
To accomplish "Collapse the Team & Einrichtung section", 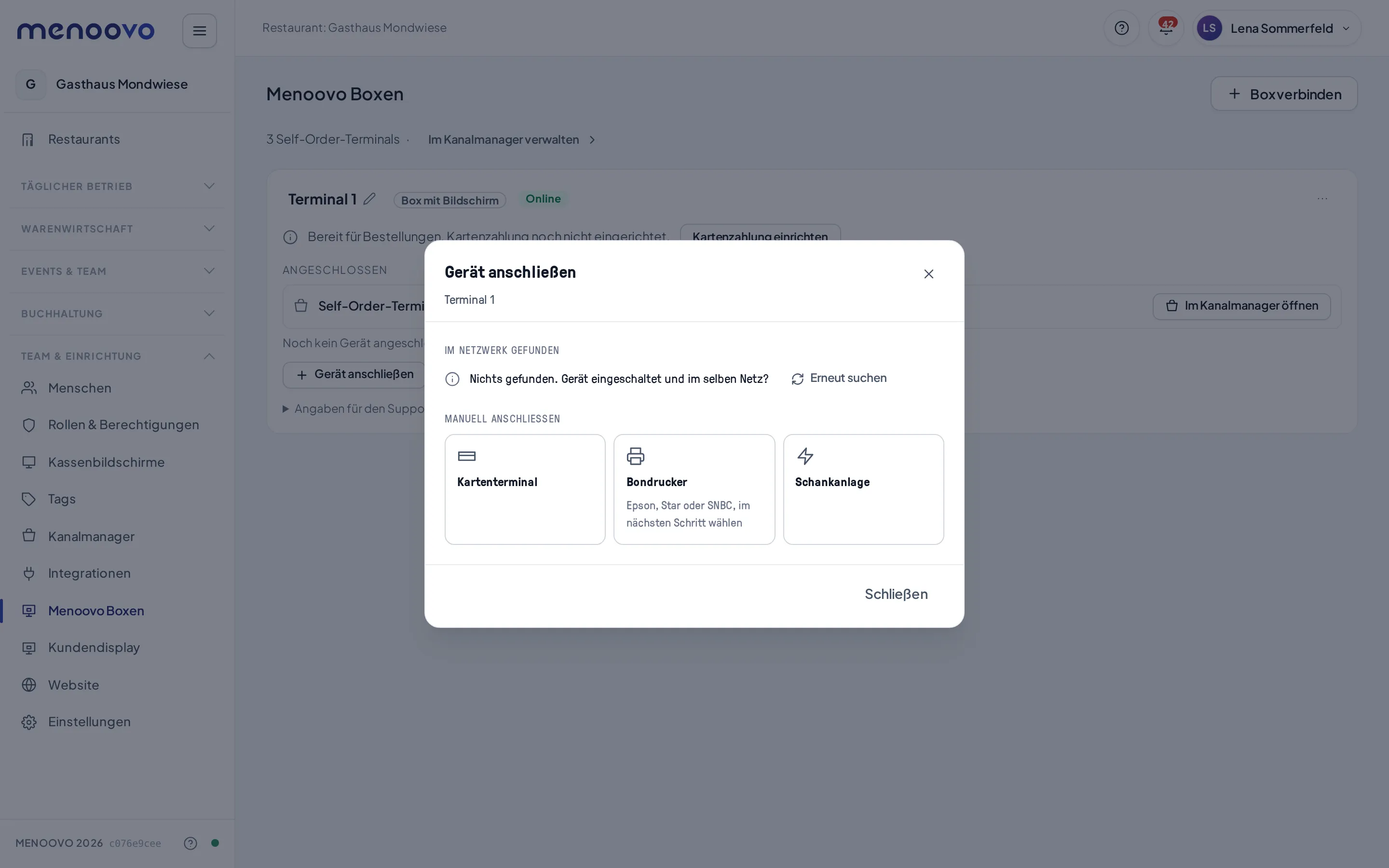I will [x=117, y=356].
